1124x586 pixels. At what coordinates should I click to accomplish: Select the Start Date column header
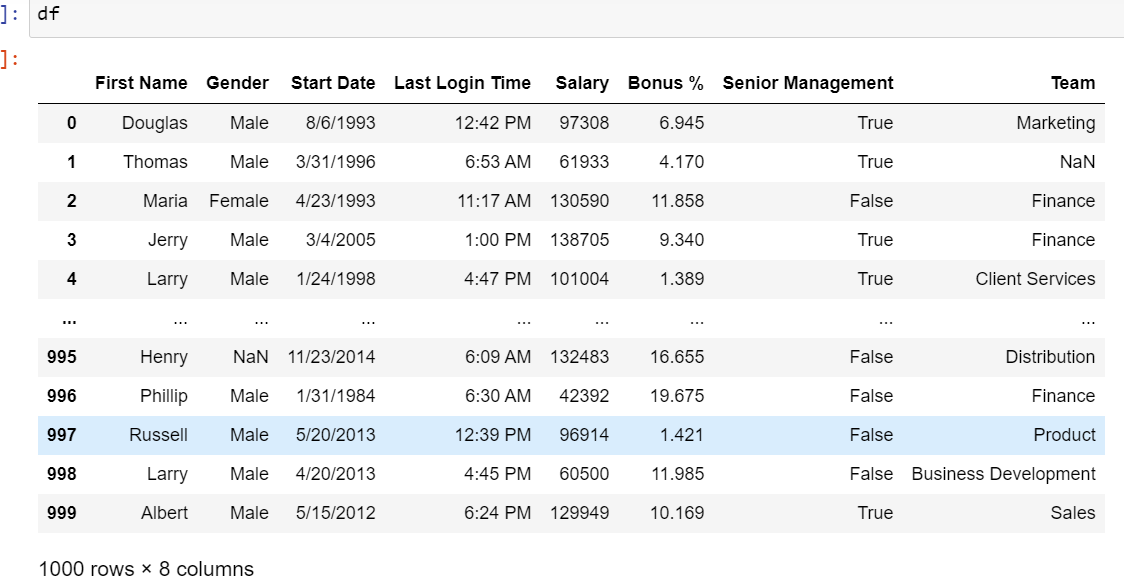pyautogui.click(x=332, y=83)
